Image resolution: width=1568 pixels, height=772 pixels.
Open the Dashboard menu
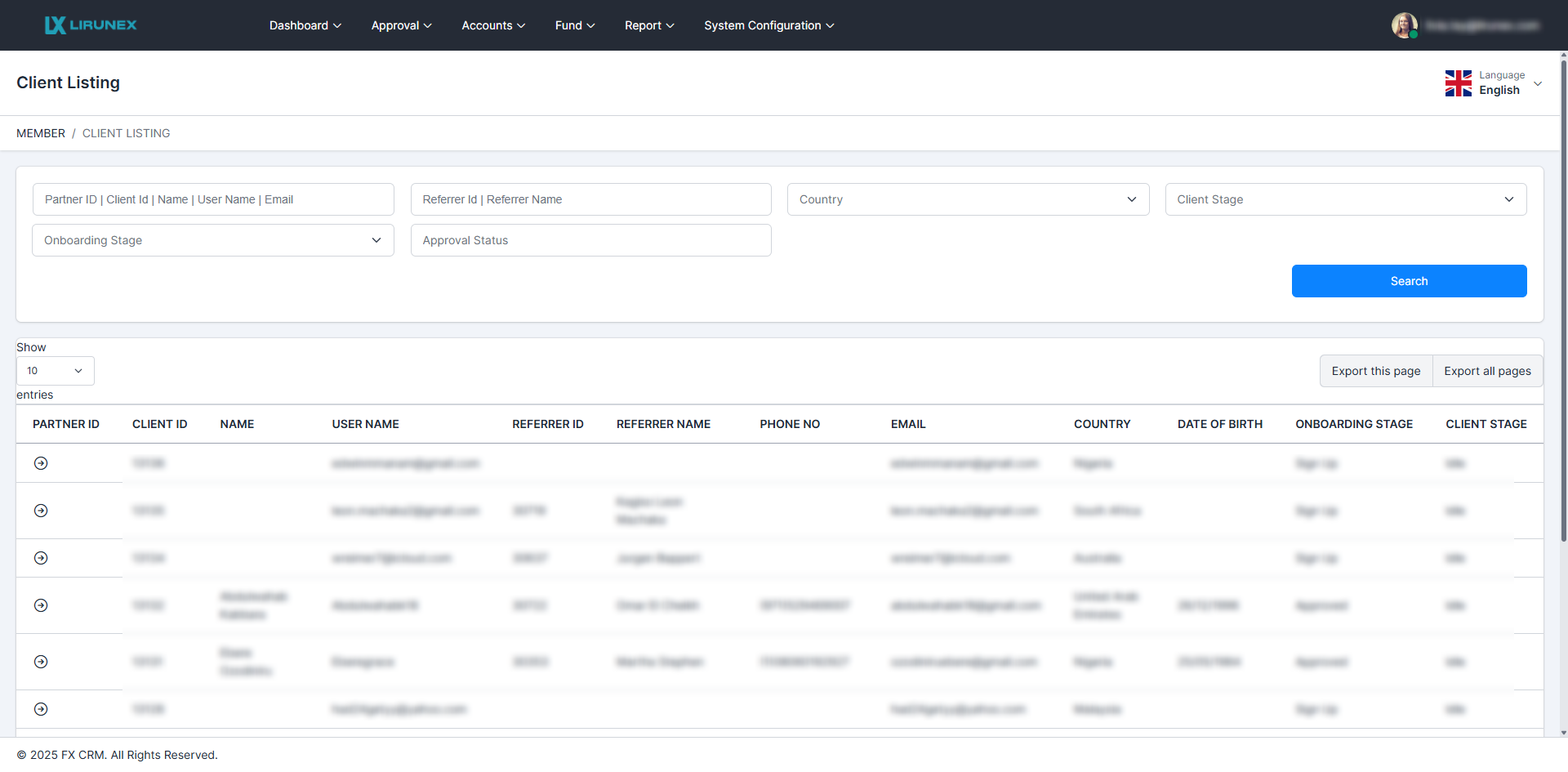point(305,25)
